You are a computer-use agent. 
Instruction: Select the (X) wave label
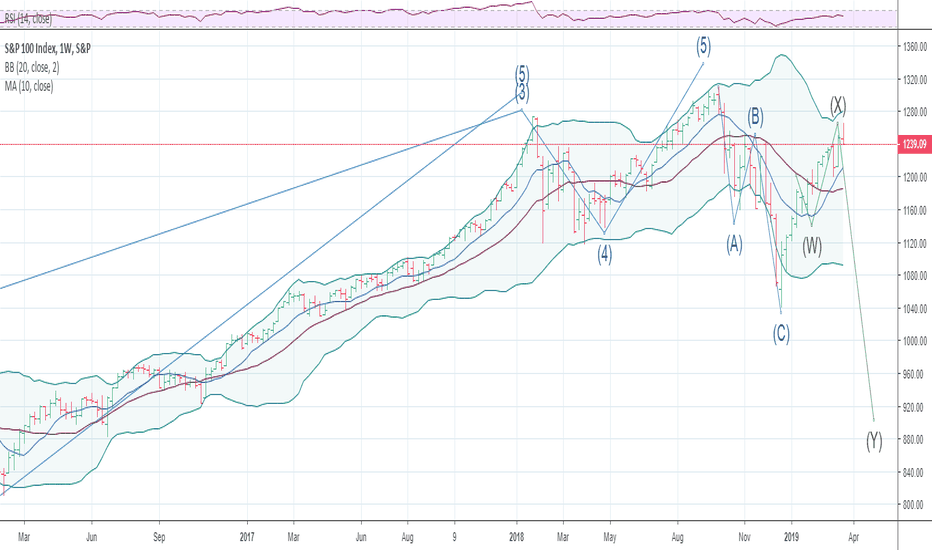(x=838, y=106)
